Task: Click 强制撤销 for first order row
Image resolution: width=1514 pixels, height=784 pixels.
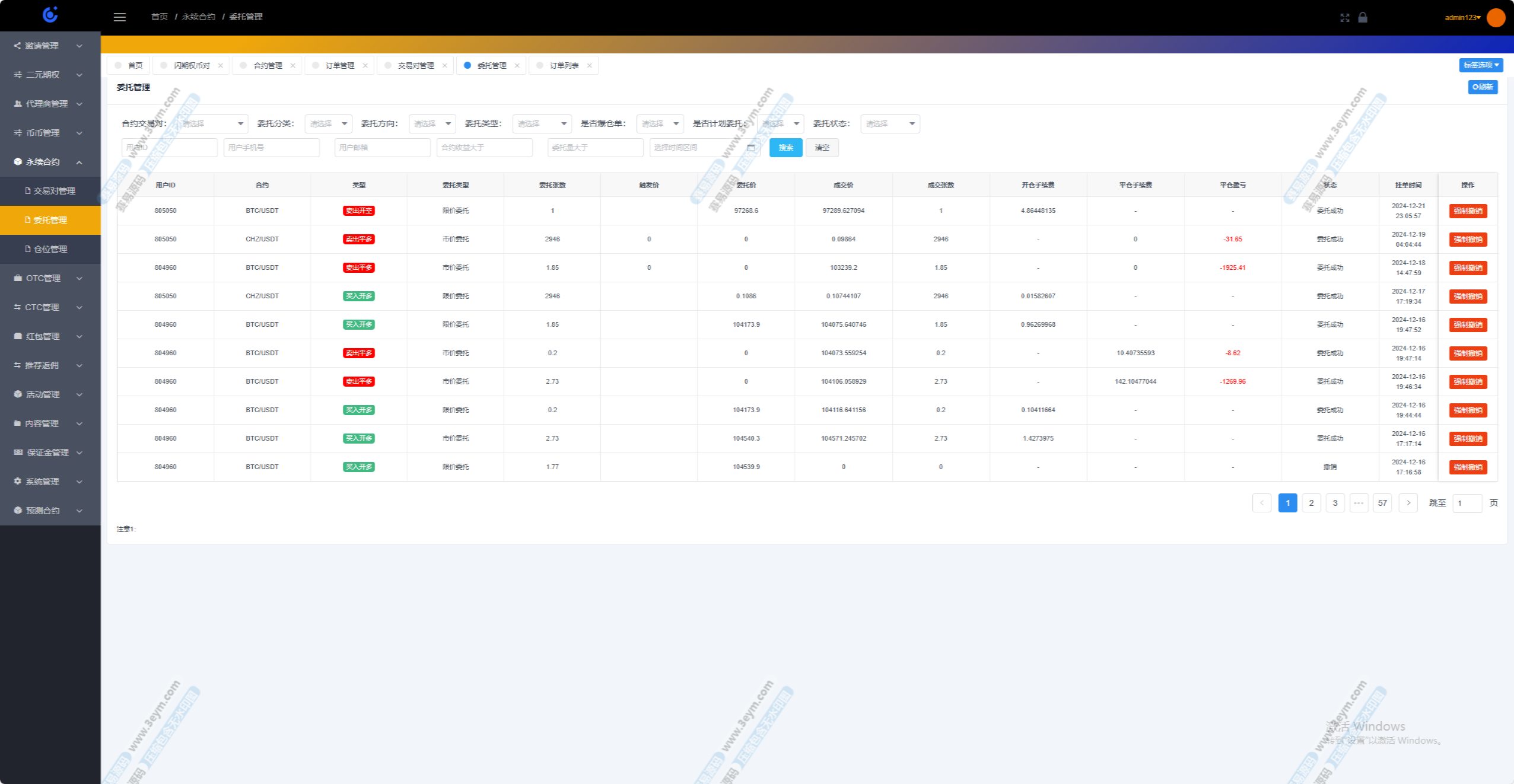Action: pyautogui.click(x=1468, y=211)
